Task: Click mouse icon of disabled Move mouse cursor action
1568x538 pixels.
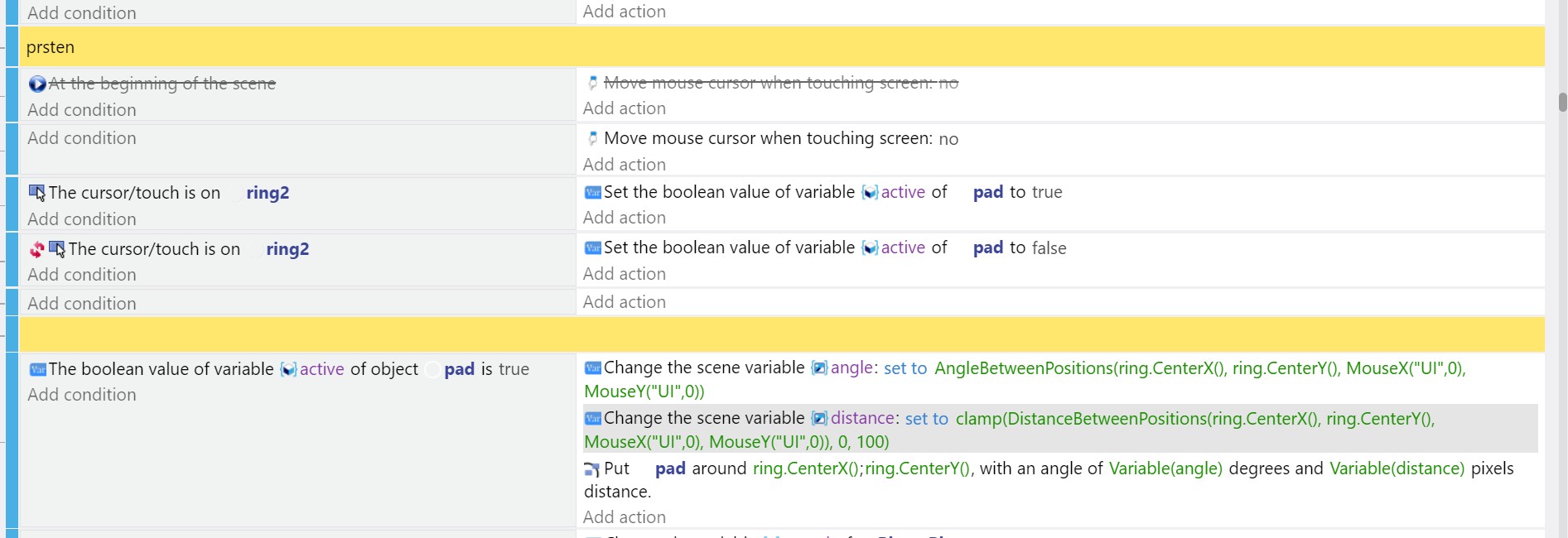Action: click(x=592, y=83)
